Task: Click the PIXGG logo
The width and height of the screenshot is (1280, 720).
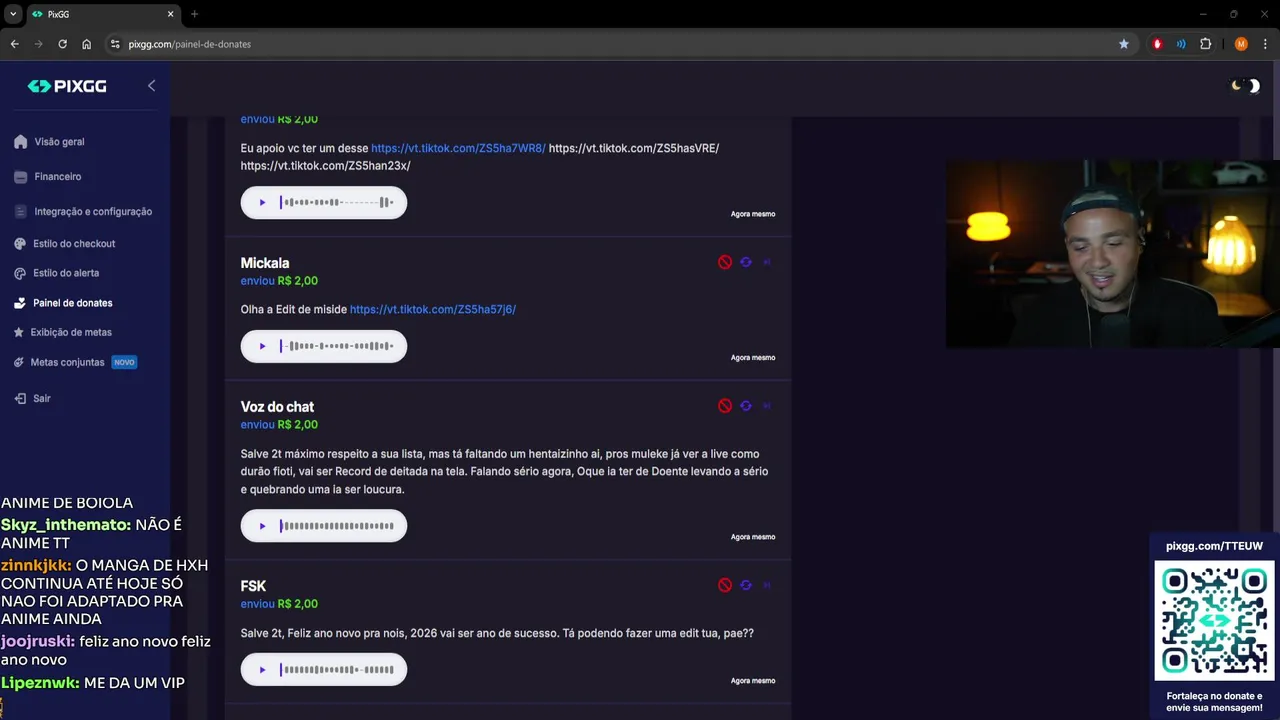Action: (x=67, y=86)
